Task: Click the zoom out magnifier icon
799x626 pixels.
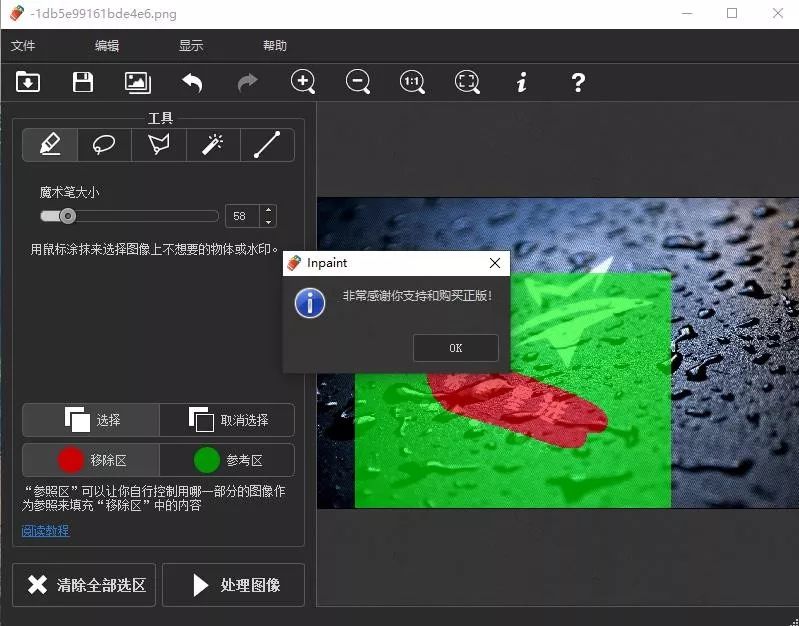Action: (358, 82)
